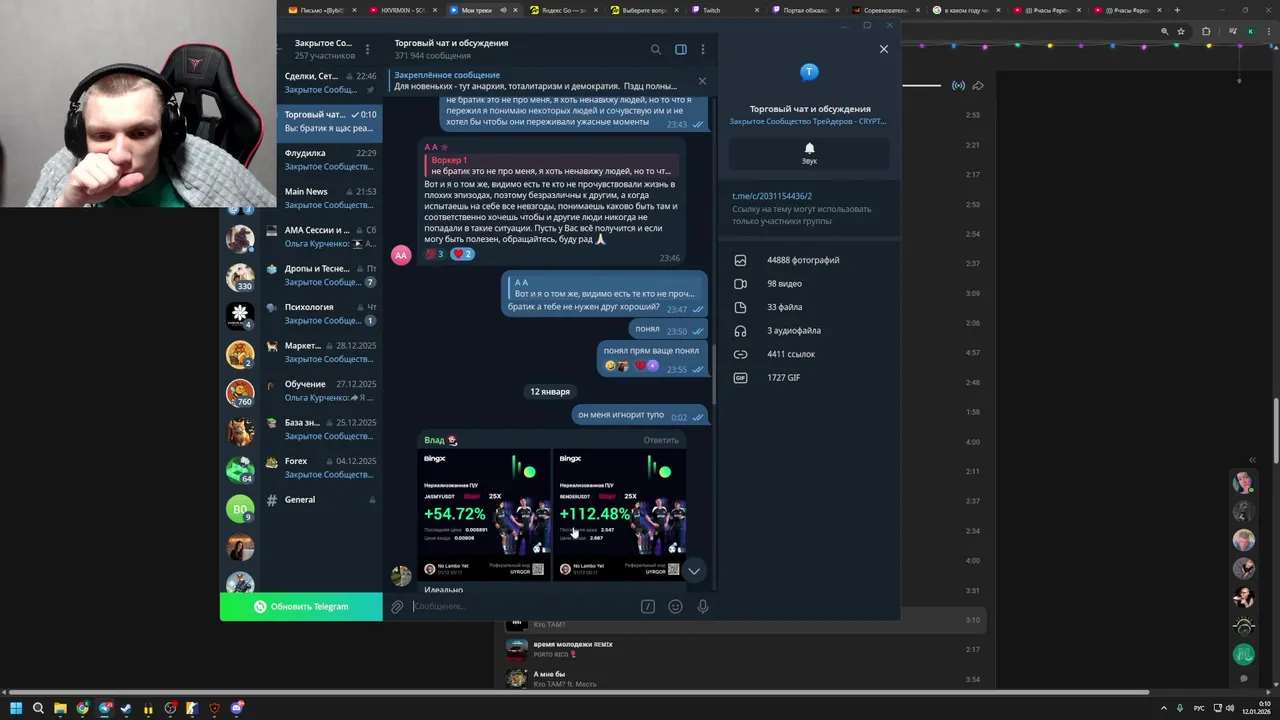This screenshot has height=720, width=1280.
Task: Open the emoji picker in the message bar
Action: 675,606
